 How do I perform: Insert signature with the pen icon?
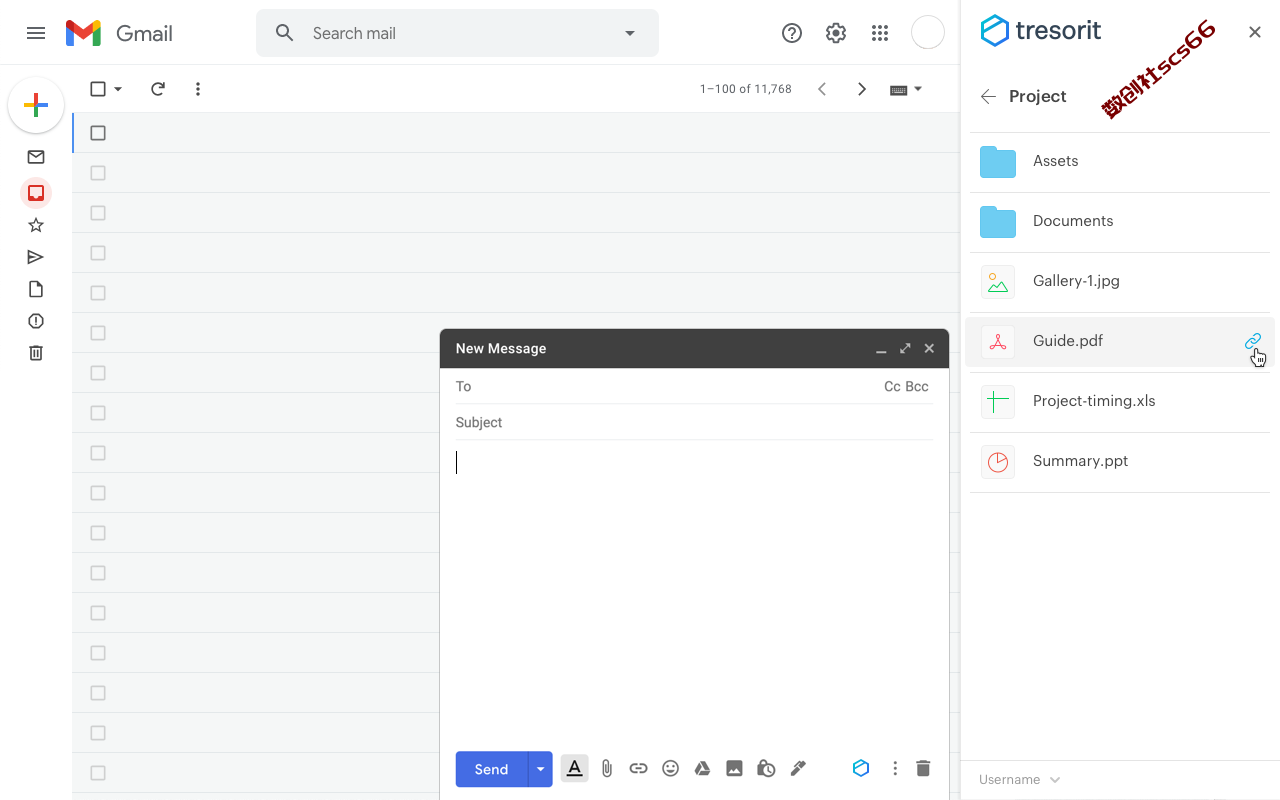point(798,768)
